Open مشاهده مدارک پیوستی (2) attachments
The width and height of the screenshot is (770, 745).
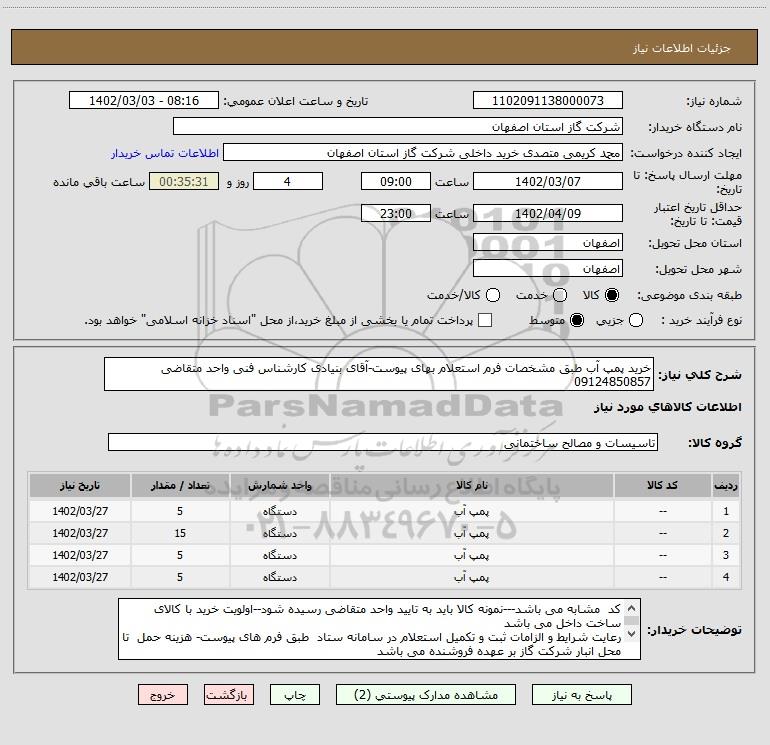[426, 695]
